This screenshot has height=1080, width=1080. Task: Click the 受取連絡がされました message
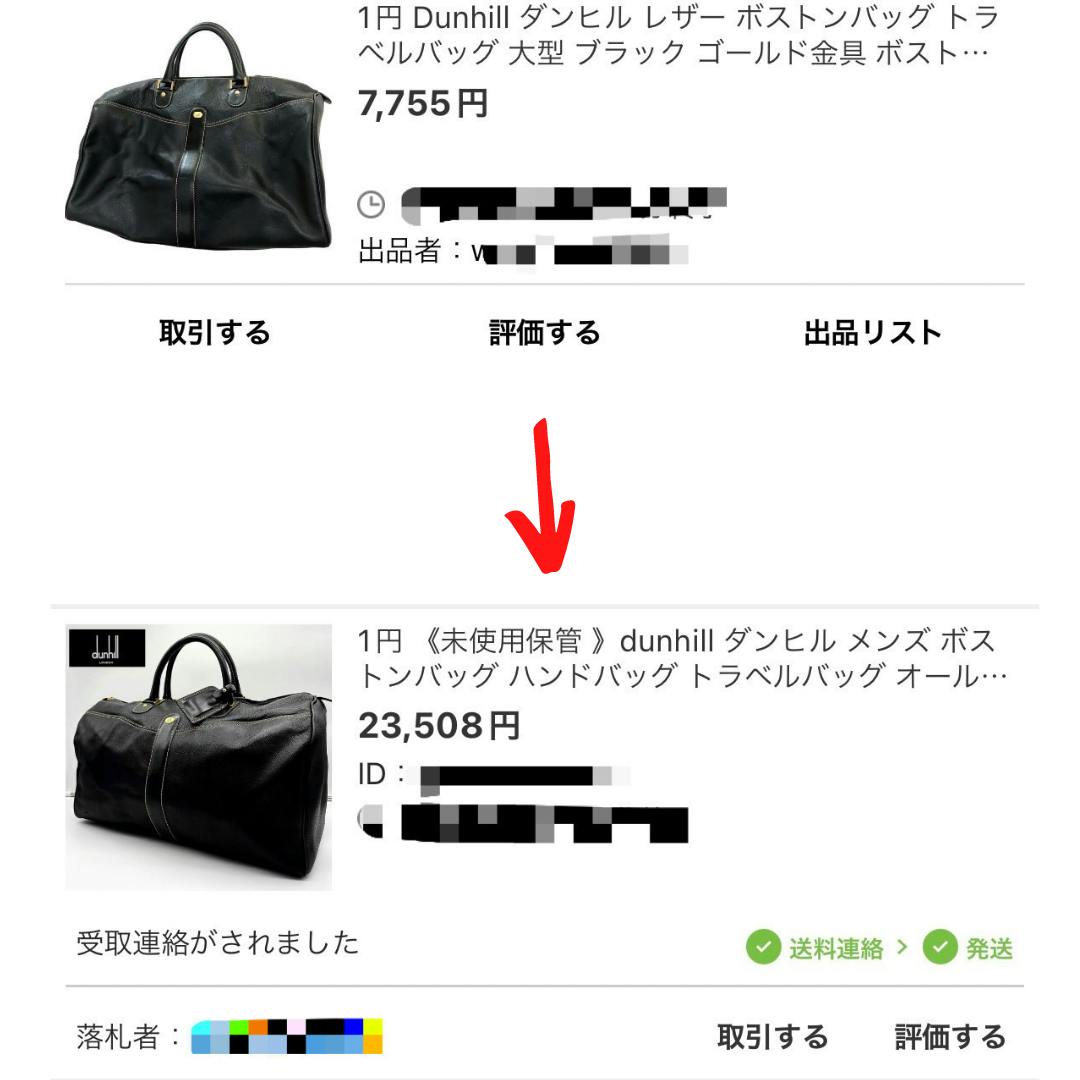click(x=218, y=943)
